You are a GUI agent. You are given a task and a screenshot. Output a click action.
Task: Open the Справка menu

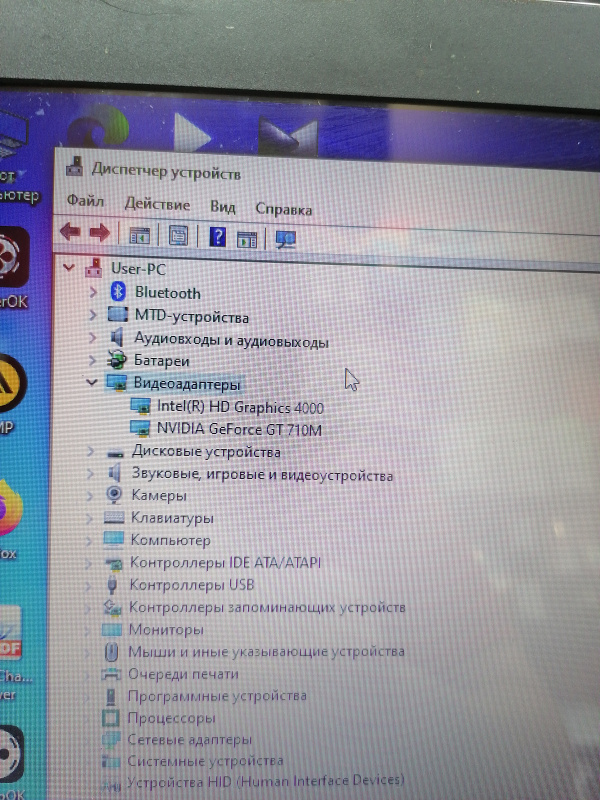(x=284, y=209)
